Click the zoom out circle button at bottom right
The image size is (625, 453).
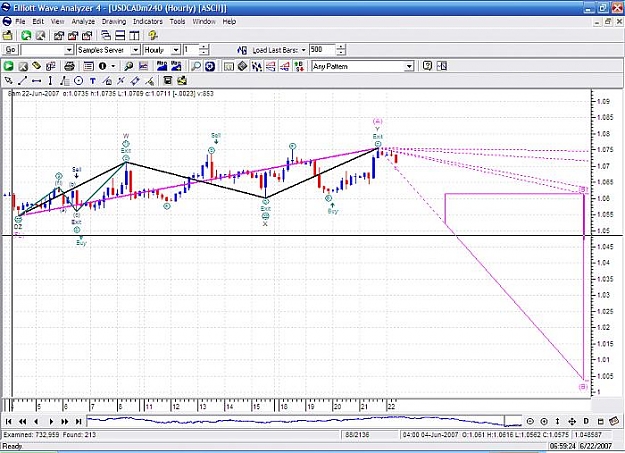pos(530,421)
